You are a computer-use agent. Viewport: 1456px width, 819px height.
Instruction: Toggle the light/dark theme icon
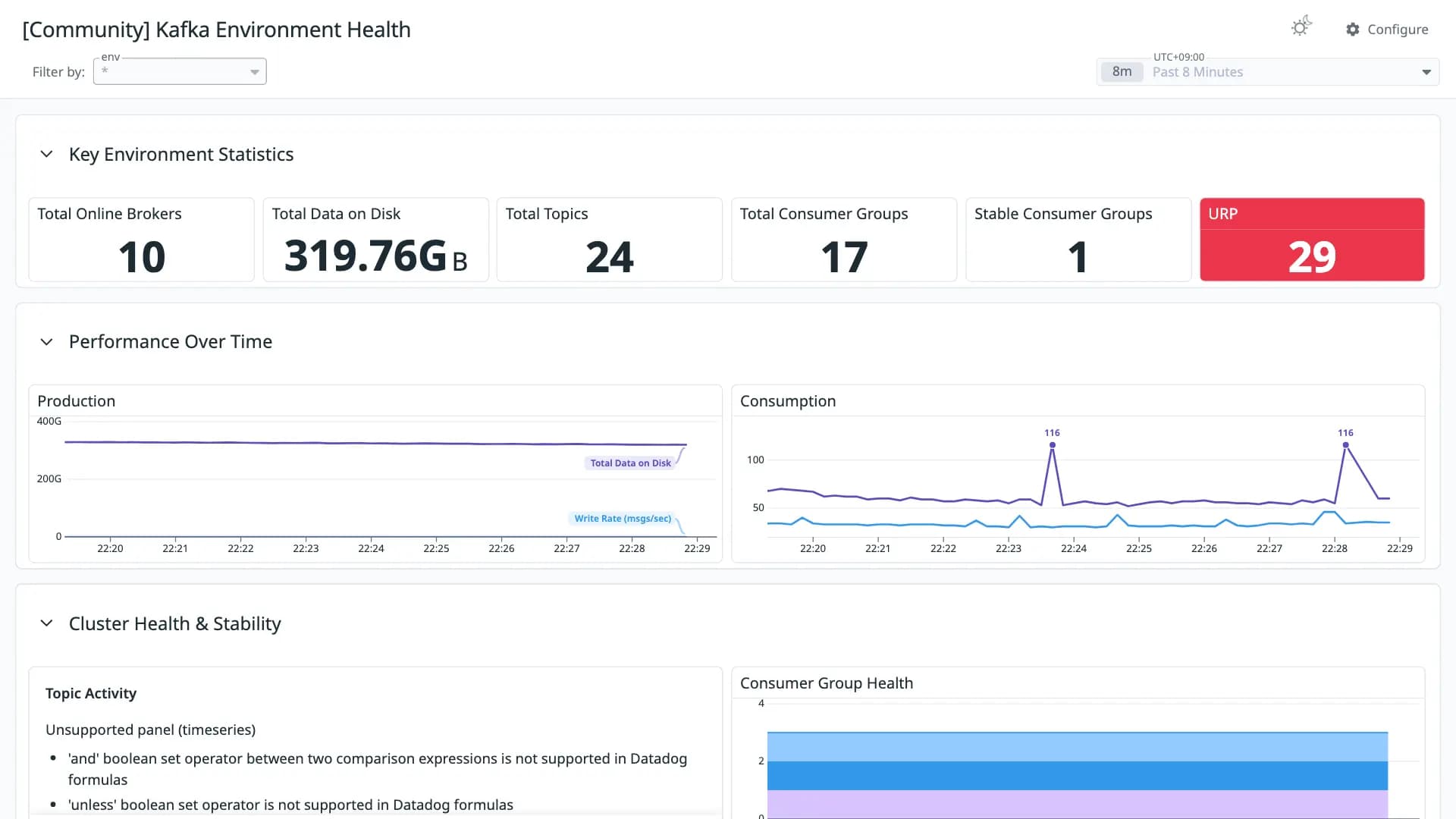[1301, 27]
